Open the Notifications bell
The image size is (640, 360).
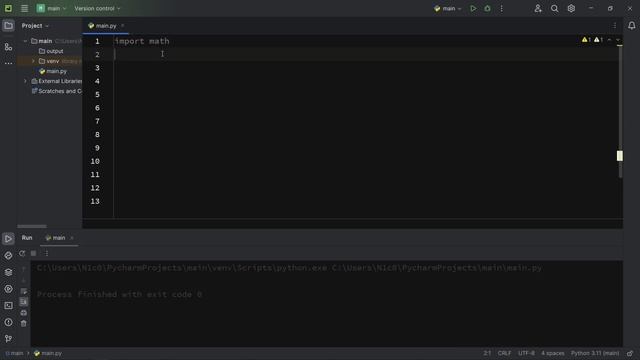631,25
